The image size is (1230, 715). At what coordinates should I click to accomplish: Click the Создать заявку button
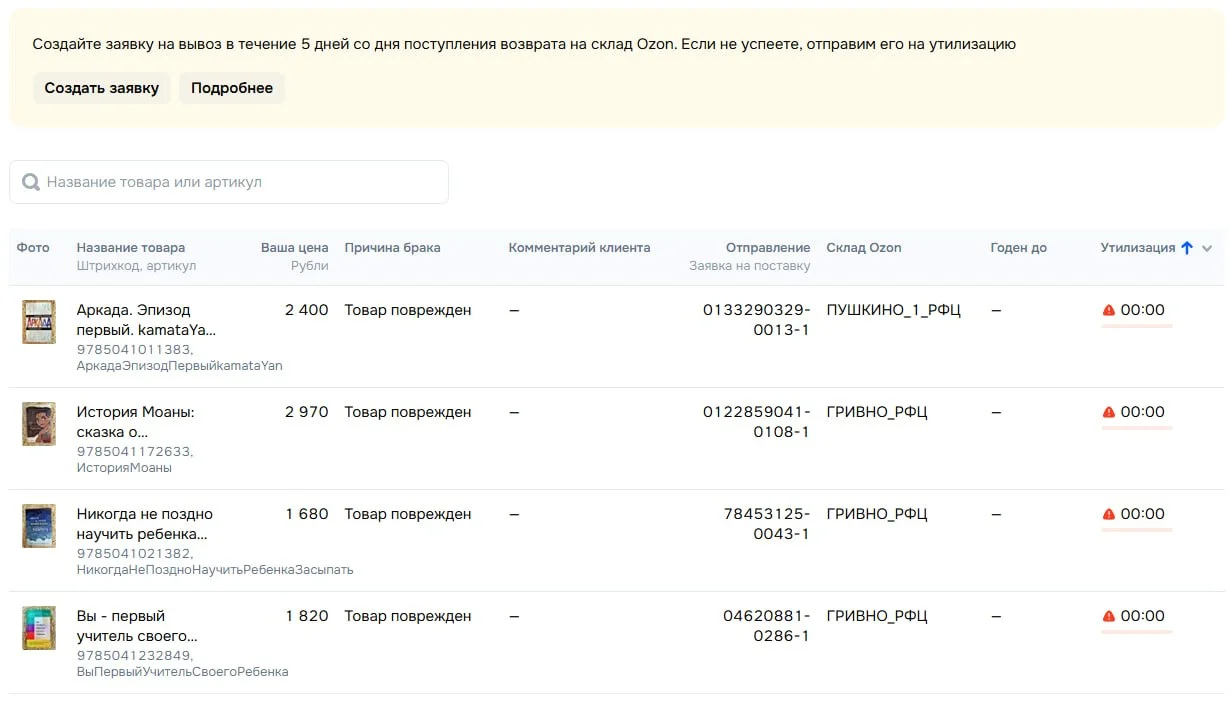click(102, 88)
